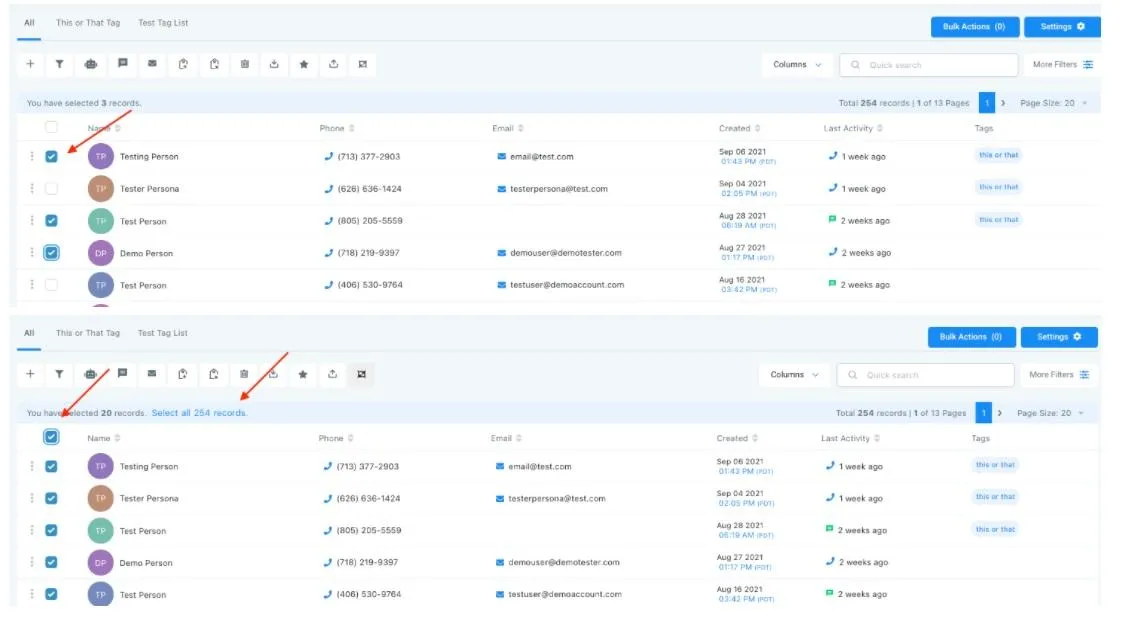Click the envelope email icon in lower toolbar
Viewport: 1126px width, 623px height.
tap(152, 373)
